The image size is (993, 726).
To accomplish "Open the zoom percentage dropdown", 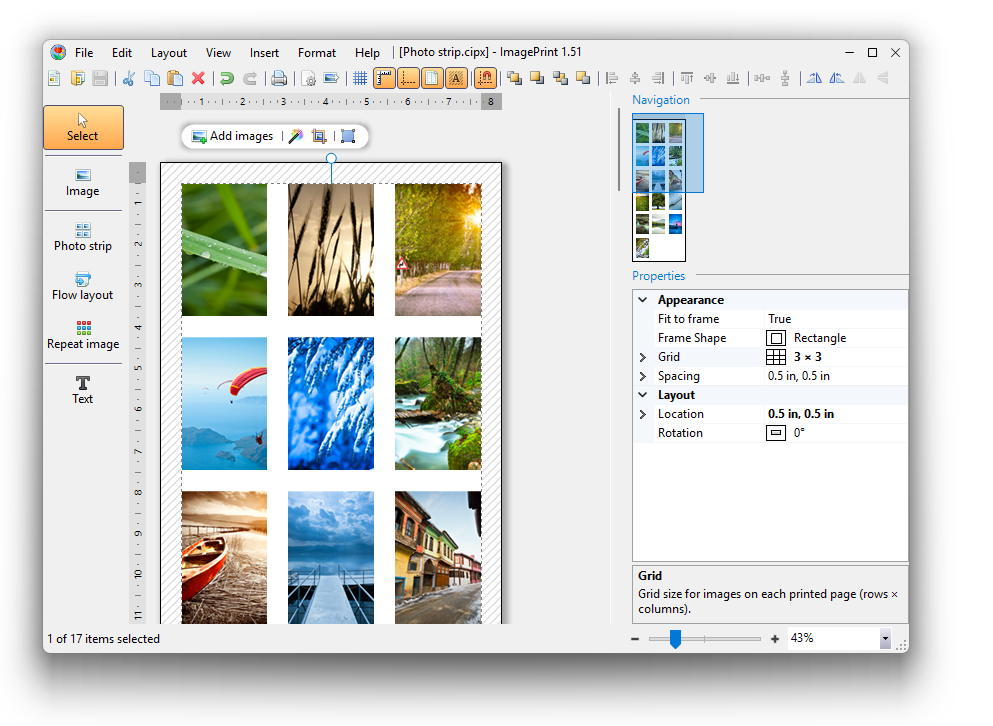I will tap(885, 639).
